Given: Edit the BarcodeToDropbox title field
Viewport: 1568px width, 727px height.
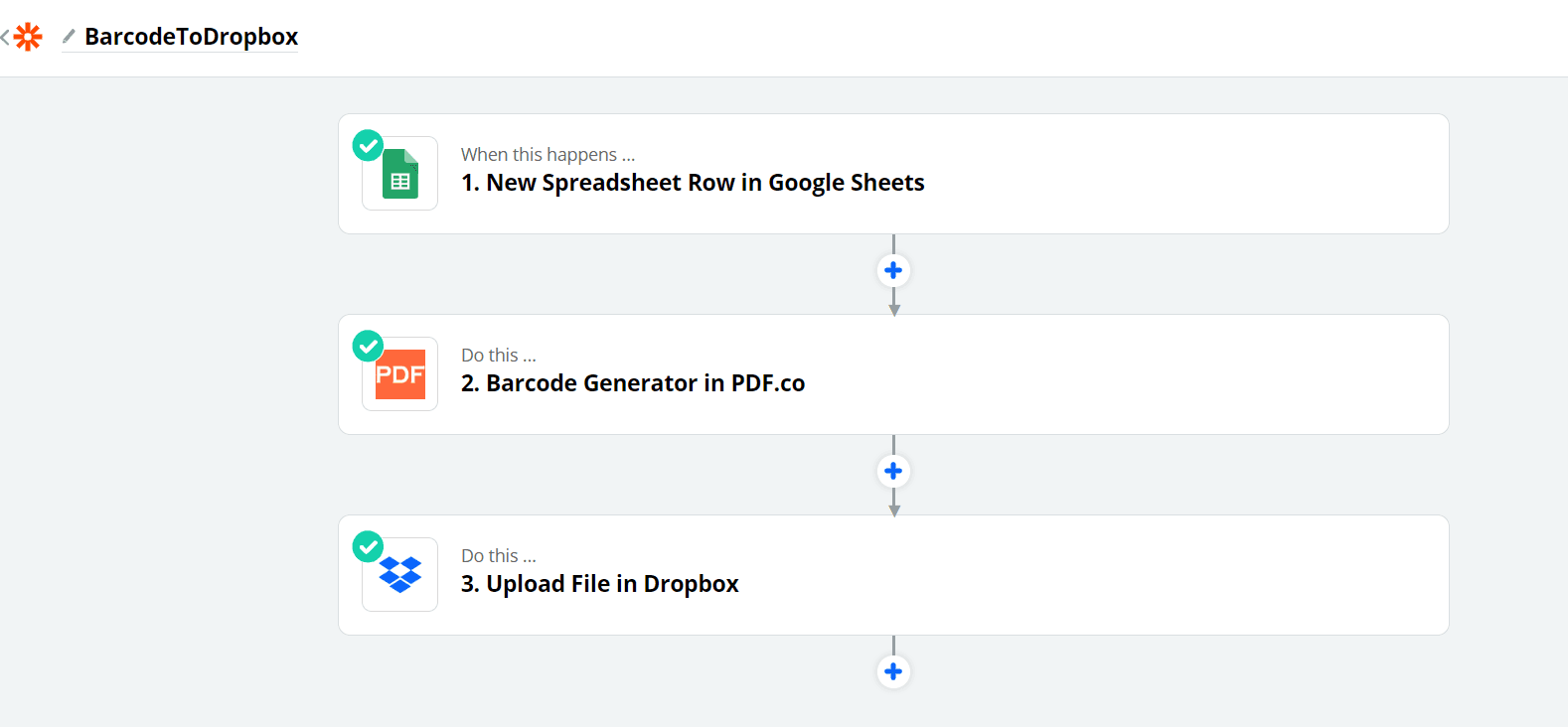Looking at the screenshot, I should 191,37.
